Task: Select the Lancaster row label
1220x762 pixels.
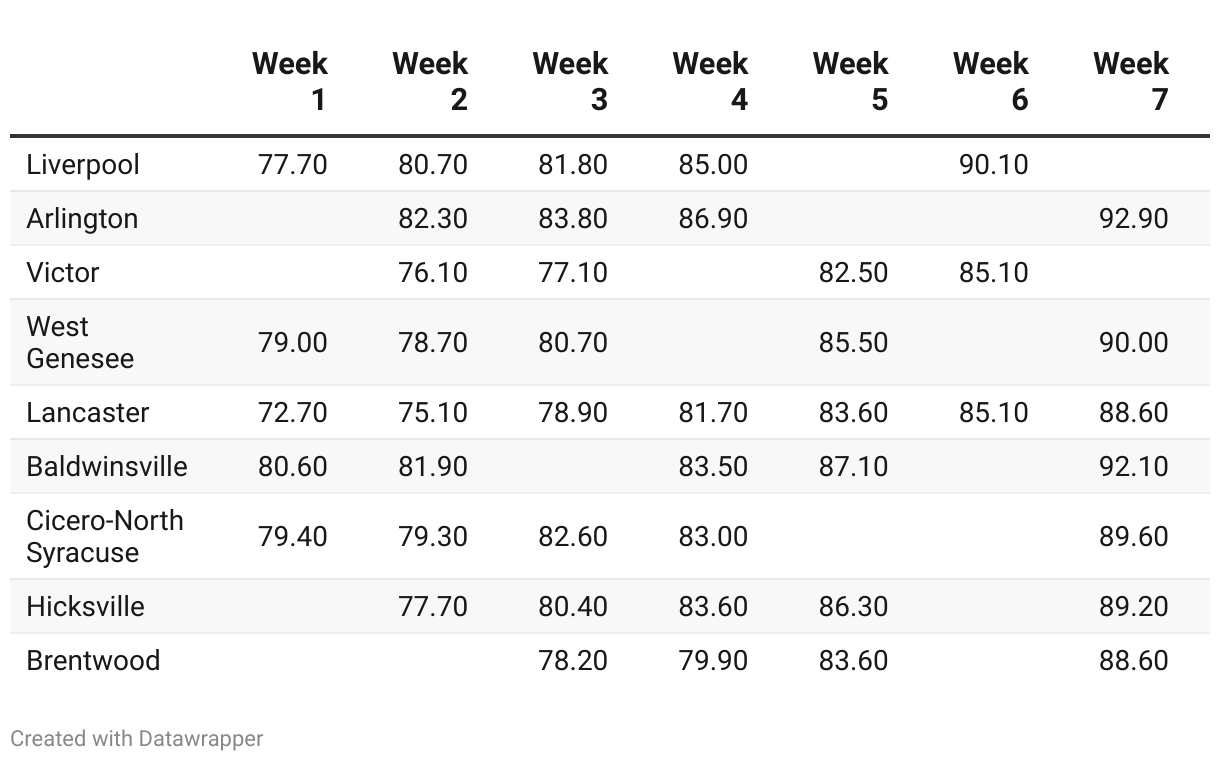Action: (88, 413)
